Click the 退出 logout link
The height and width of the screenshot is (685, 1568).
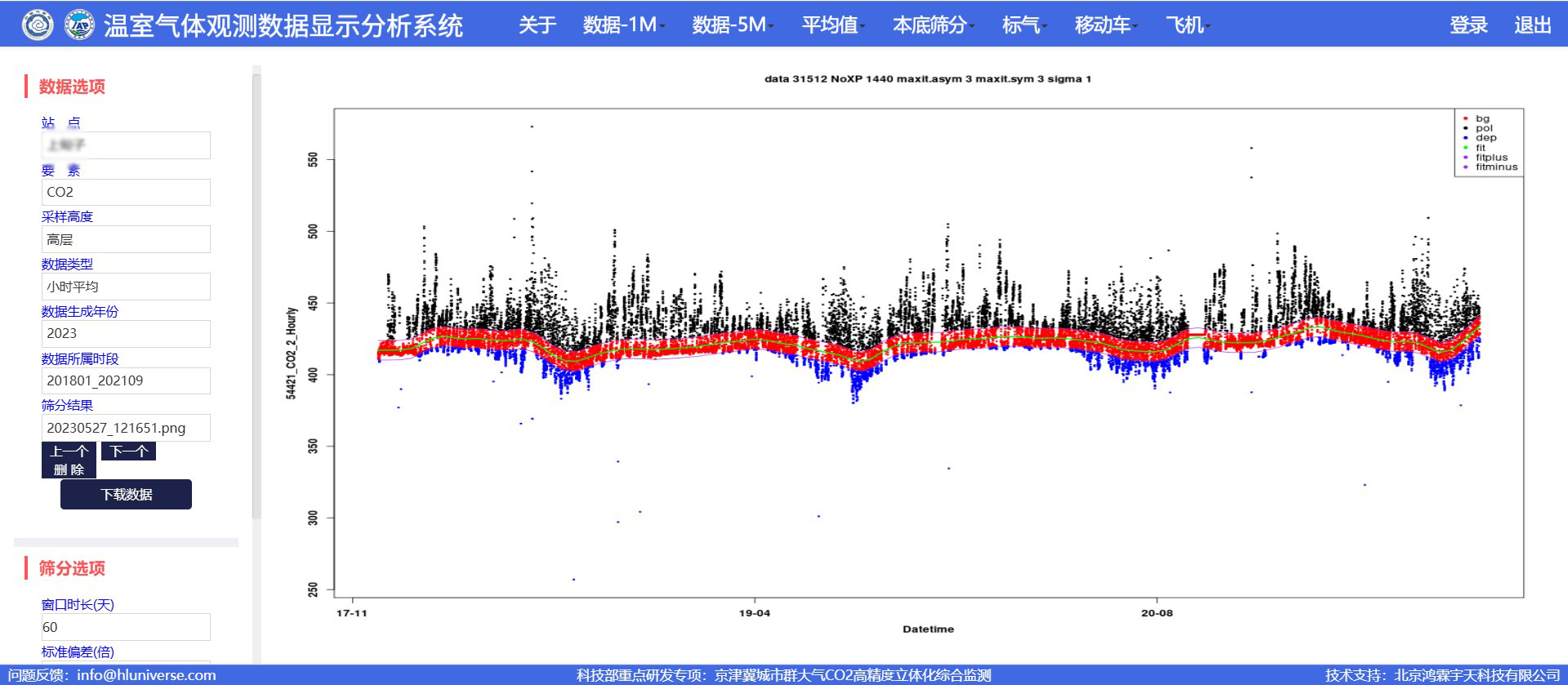pyautogui.click(x=1532, y=25)
